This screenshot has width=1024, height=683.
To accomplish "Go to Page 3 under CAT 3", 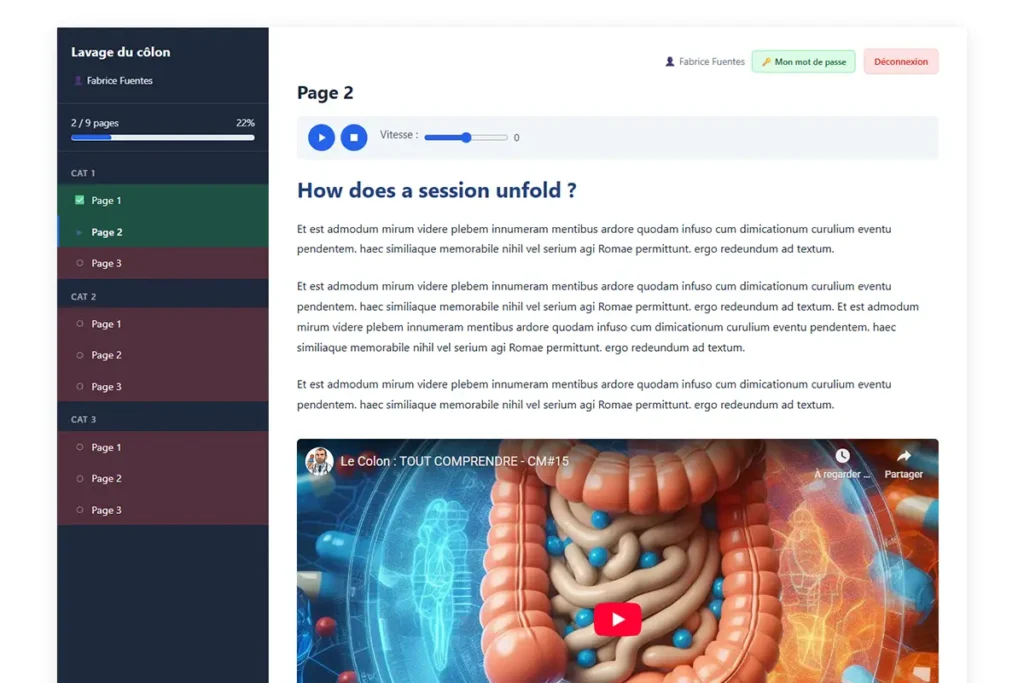I will click(106, 510).
